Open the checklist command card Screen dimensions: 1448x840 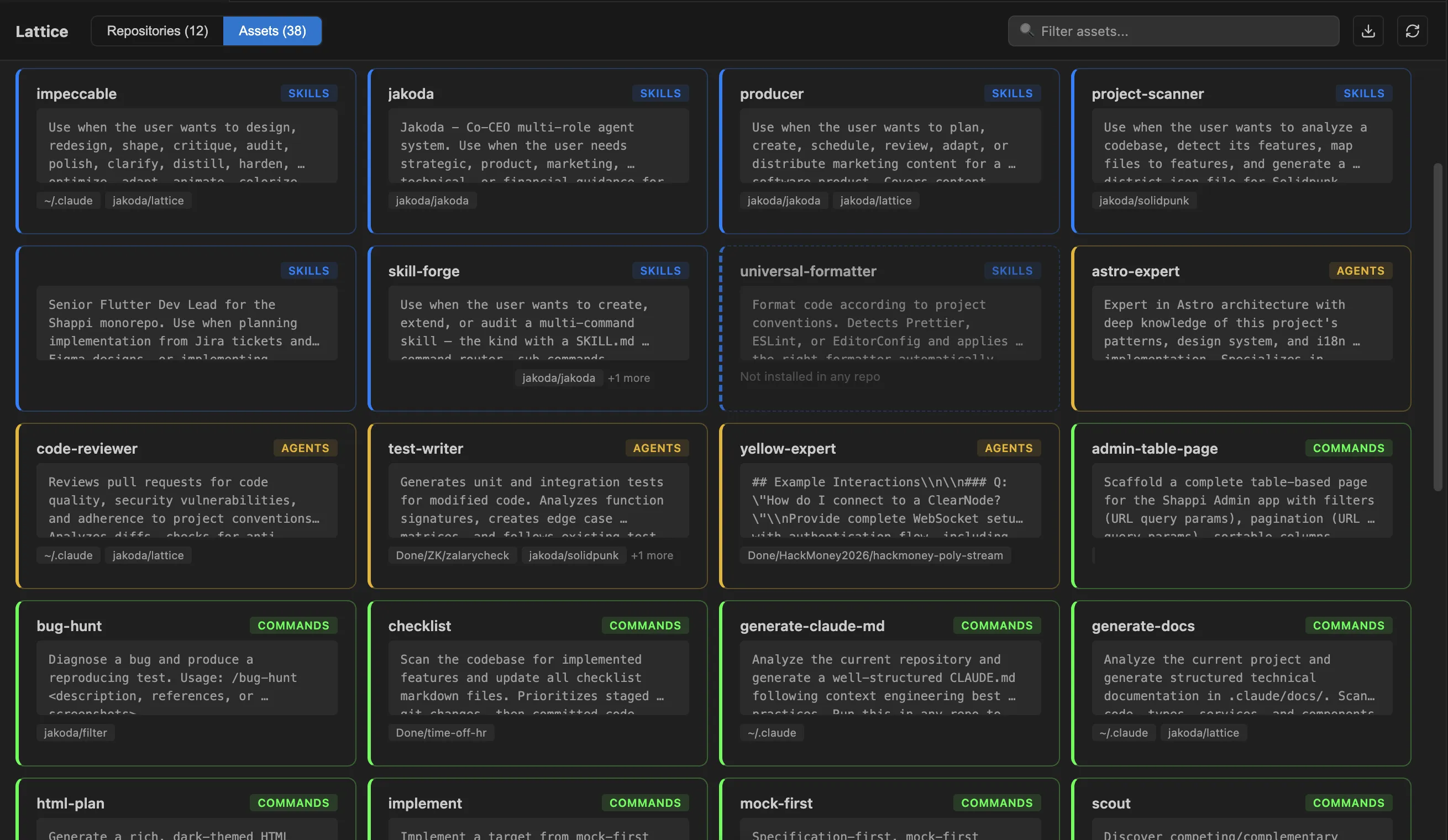point(537,683)
